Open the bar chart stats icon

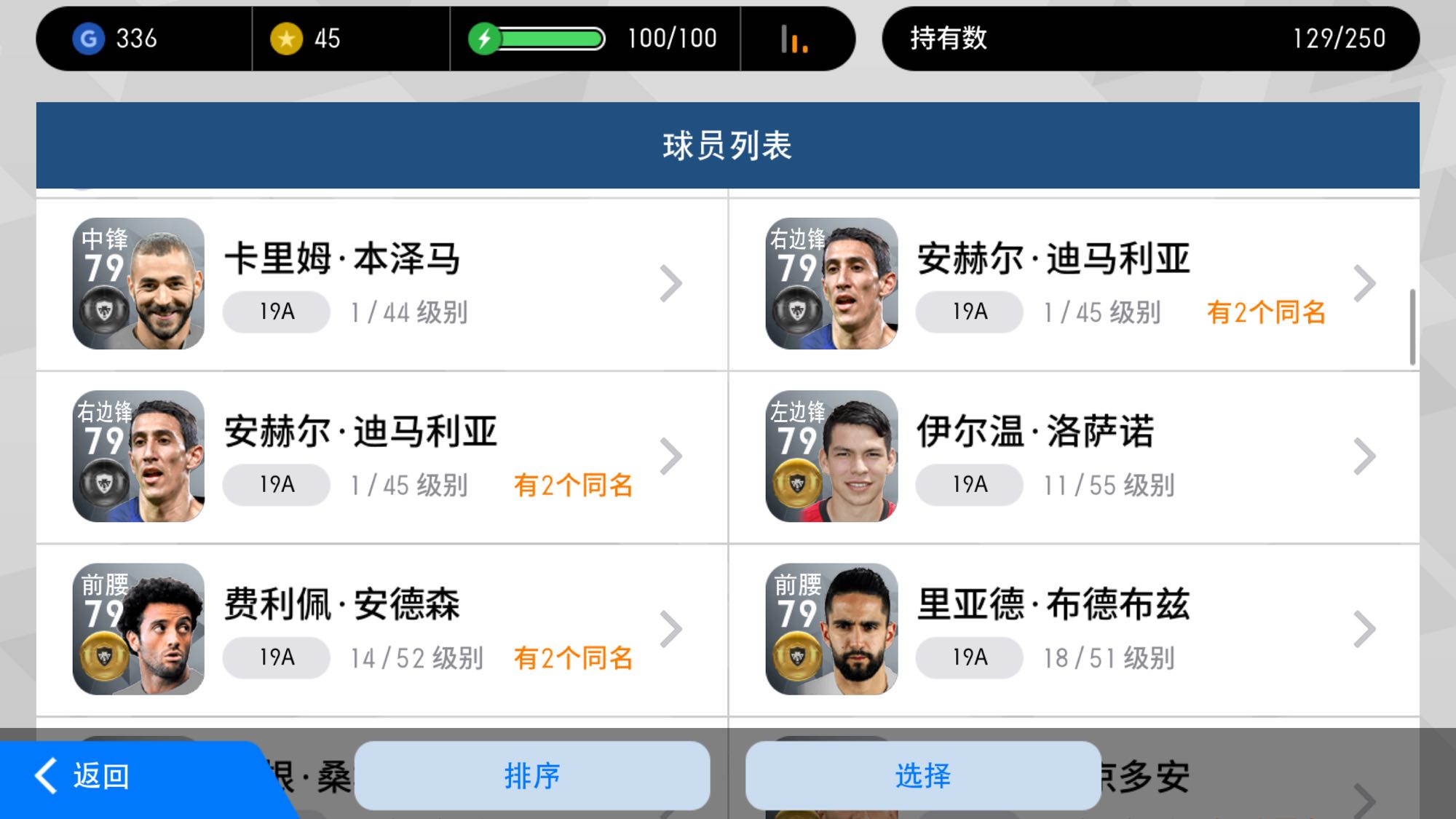pyautogui.click(x=794, y=39)
